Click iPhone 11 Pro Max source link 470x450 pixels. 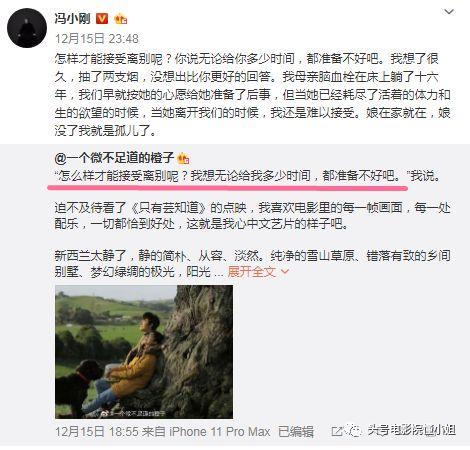[x=220, y=432]
